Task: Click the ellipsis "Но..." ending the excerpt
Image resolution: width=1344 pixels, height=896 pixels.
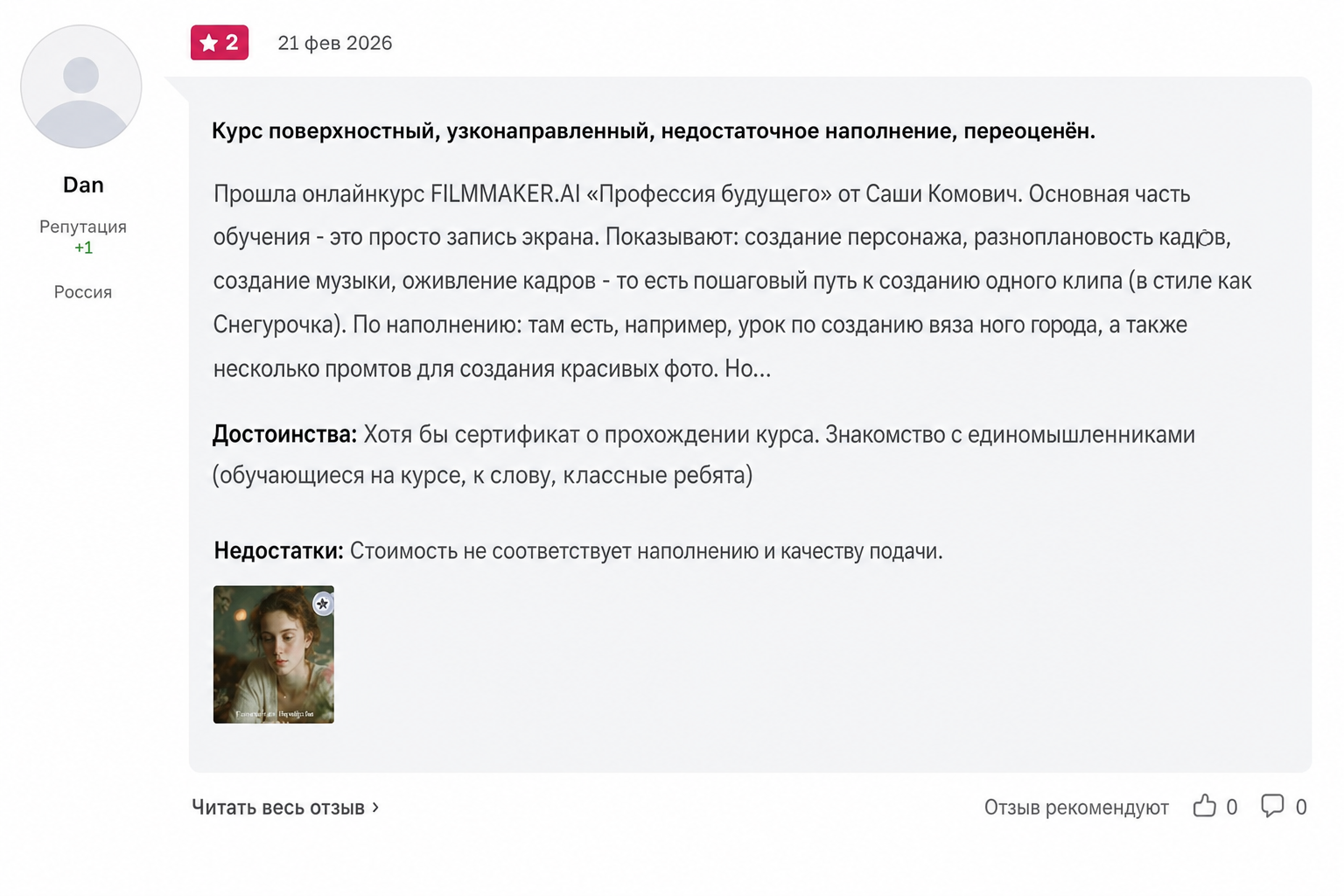Action: 747,368
